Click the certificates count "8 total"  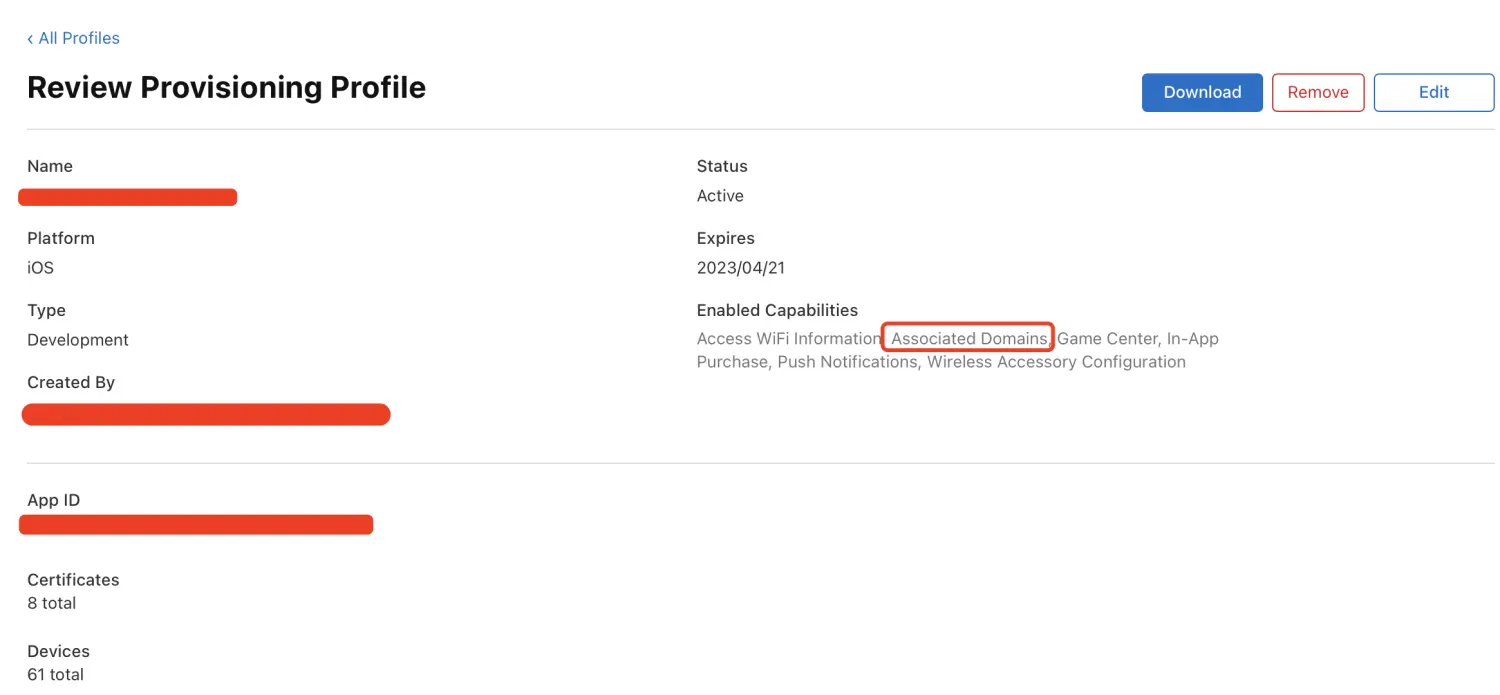click(52, 603)
